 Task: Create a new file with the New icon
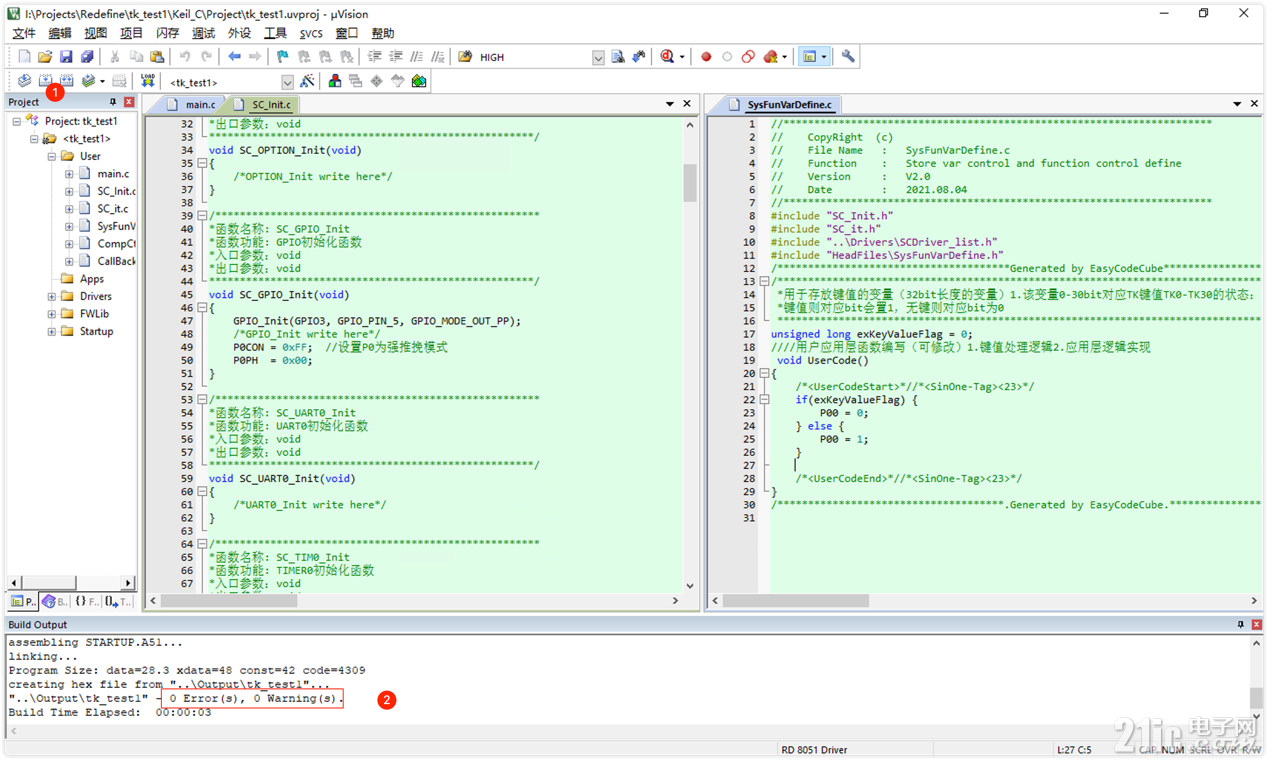click(x=24, y=57)
